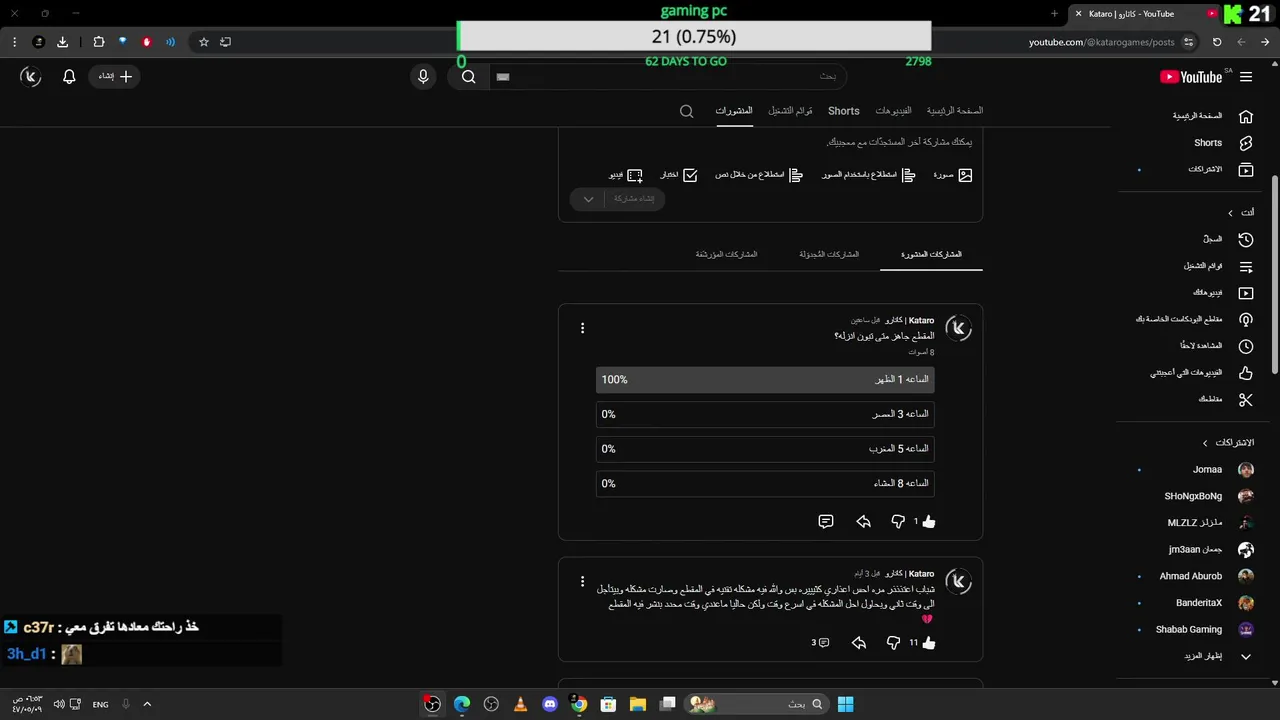Screen dimensions: 1280x720
Task: Vote for option الساعه 1 الظهر
Action: tap(765, 380)
